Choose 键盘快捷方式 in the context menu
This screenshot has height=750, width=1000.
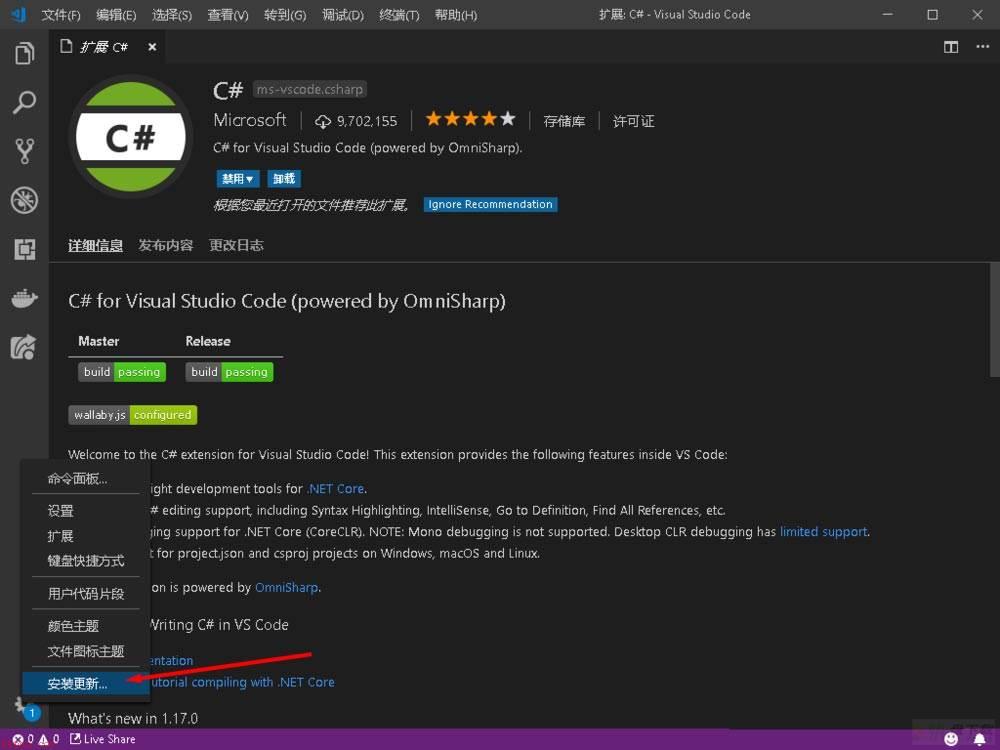[86, 561]
